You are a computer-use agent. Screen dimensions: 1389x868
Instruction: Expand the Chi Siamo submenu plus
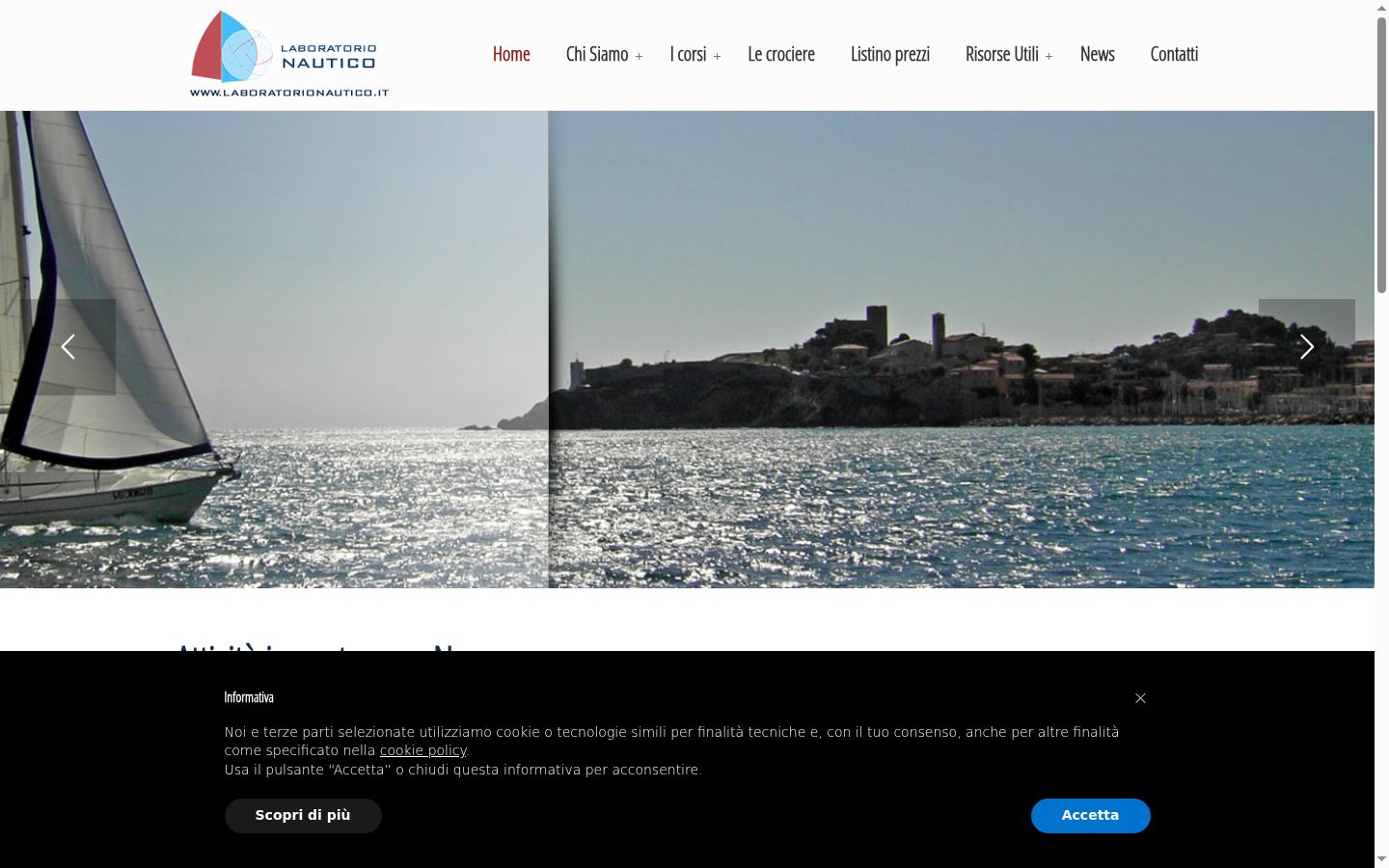pyautogui.click(x=639, y=57)
